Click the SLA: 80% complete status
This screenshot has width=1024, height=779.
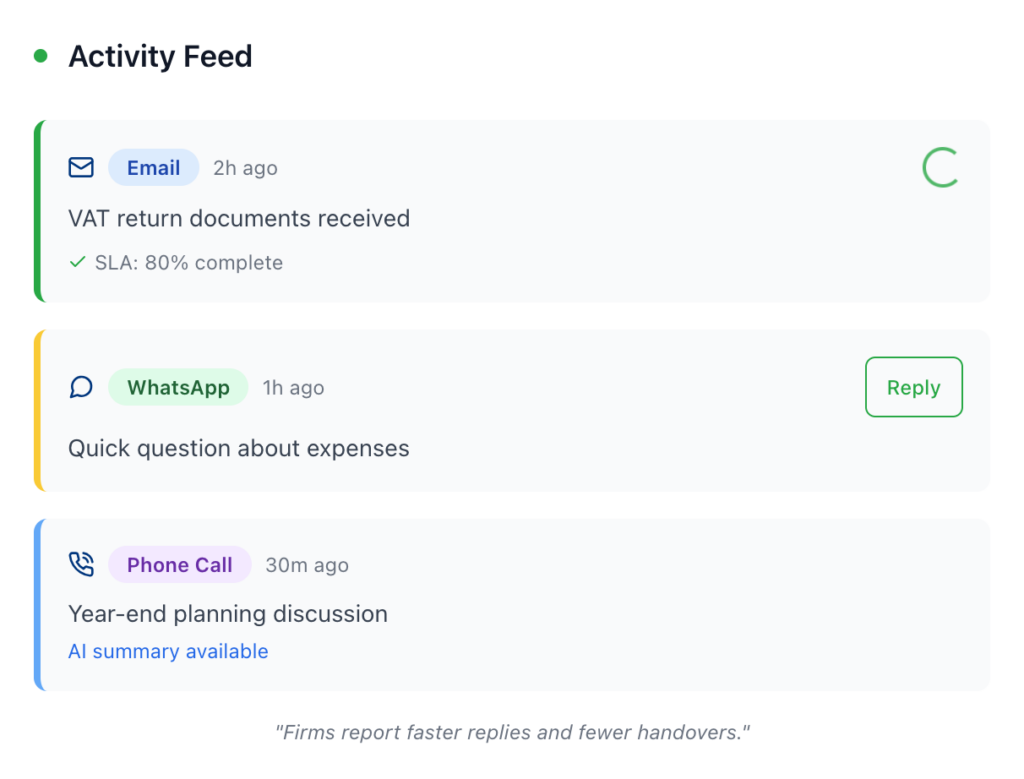(x=189, y=263)
